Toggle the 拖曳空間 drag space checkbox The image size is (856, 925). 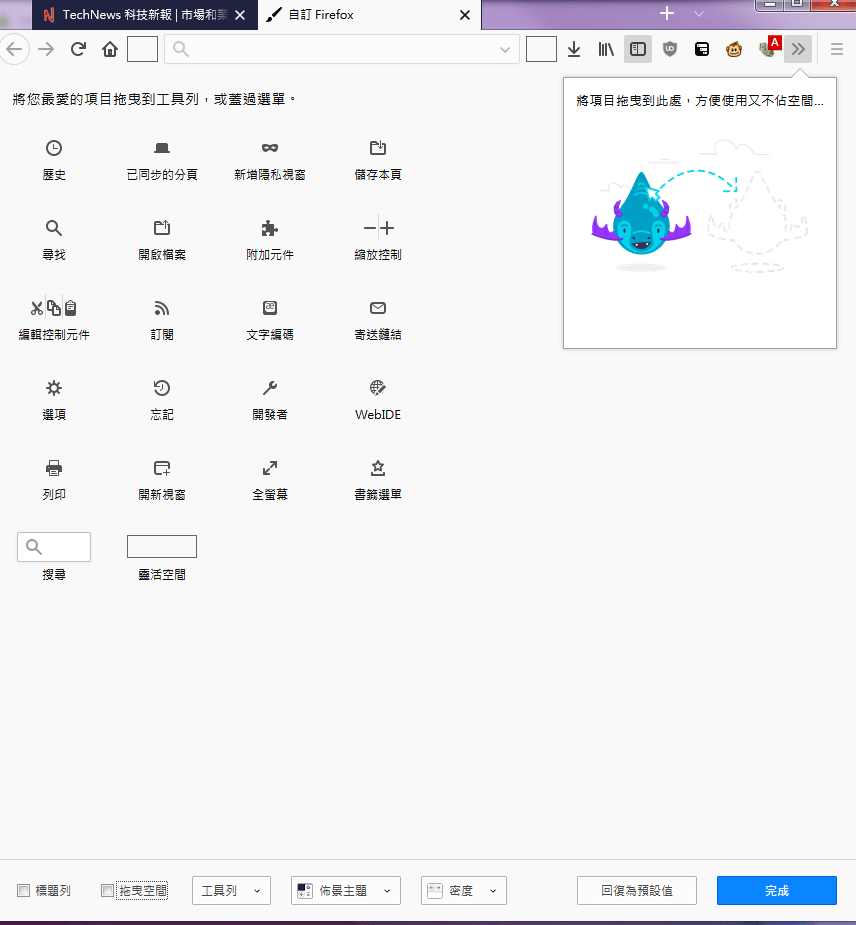pyautogui.click(x=107, y=891)
